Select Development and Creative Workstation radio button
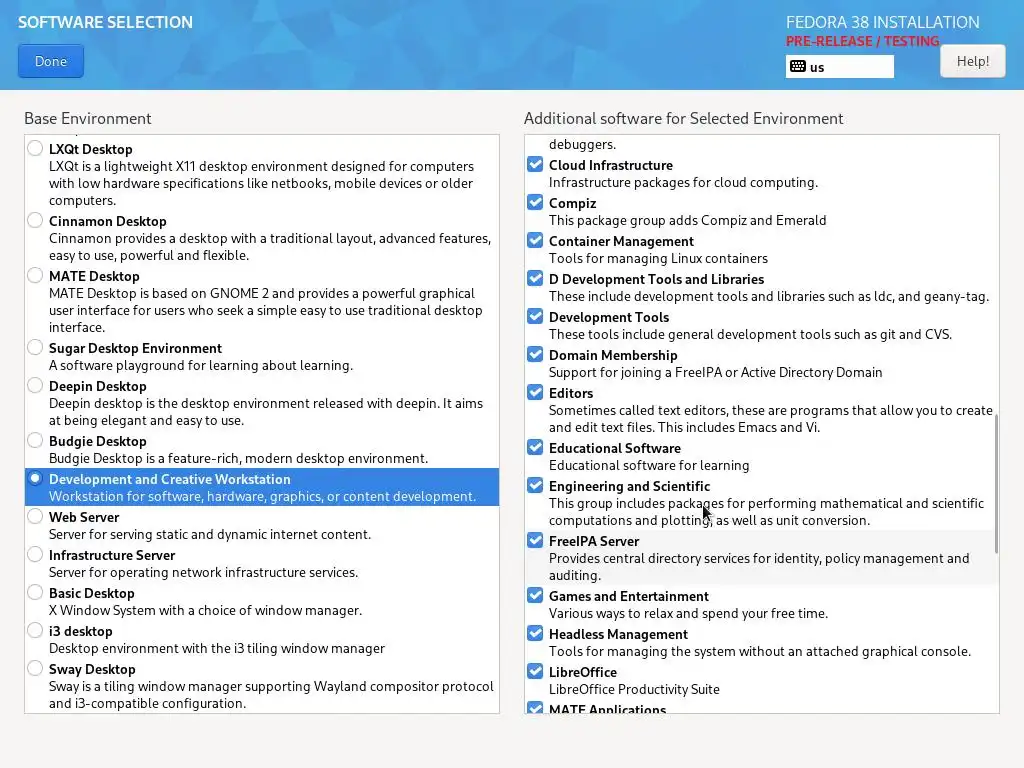Image resolution: width=1024 pixels, height=768 pixels. tap(35, 479)
